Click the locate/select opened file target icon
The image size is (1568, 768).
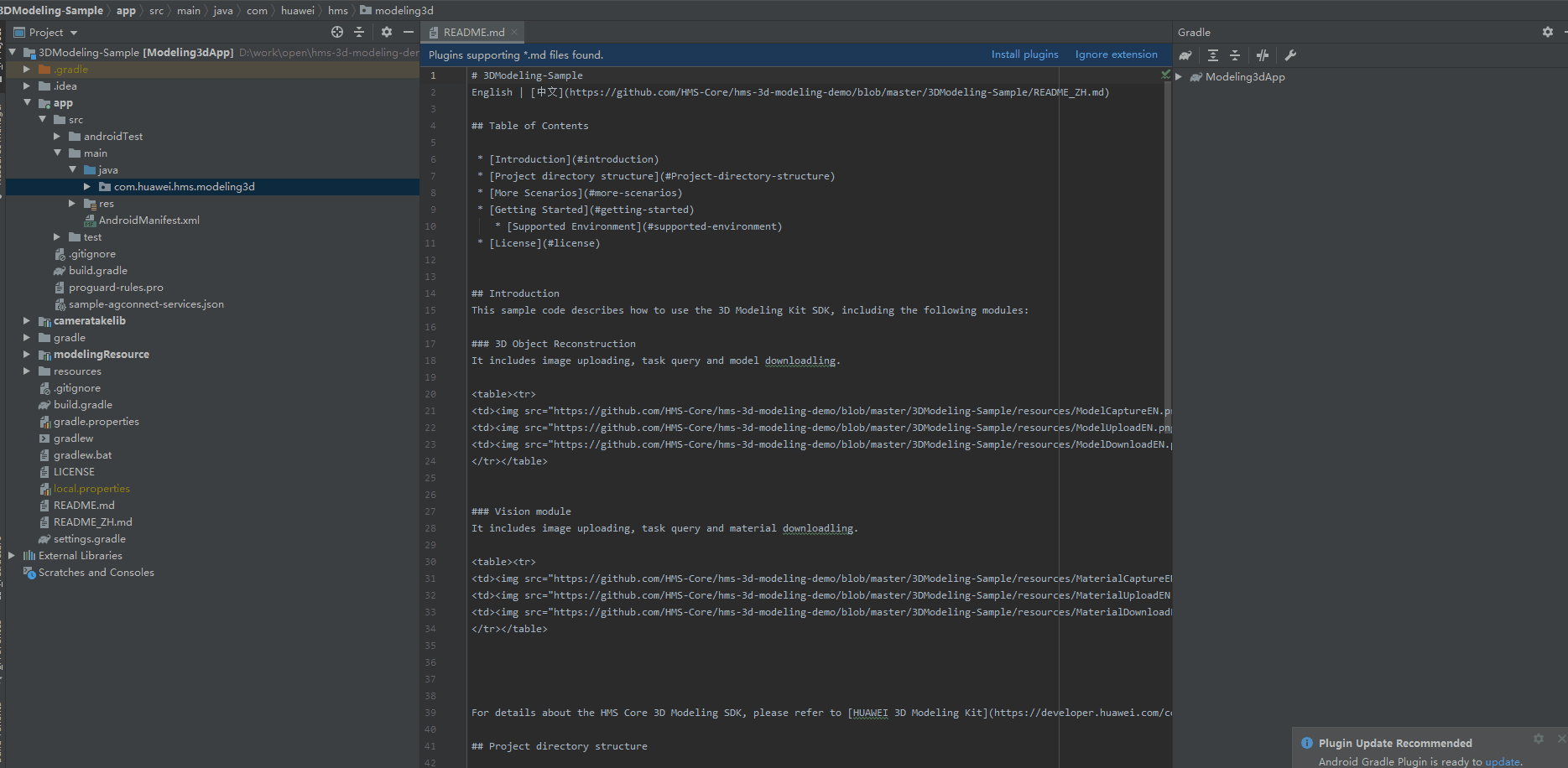point(337,32)
